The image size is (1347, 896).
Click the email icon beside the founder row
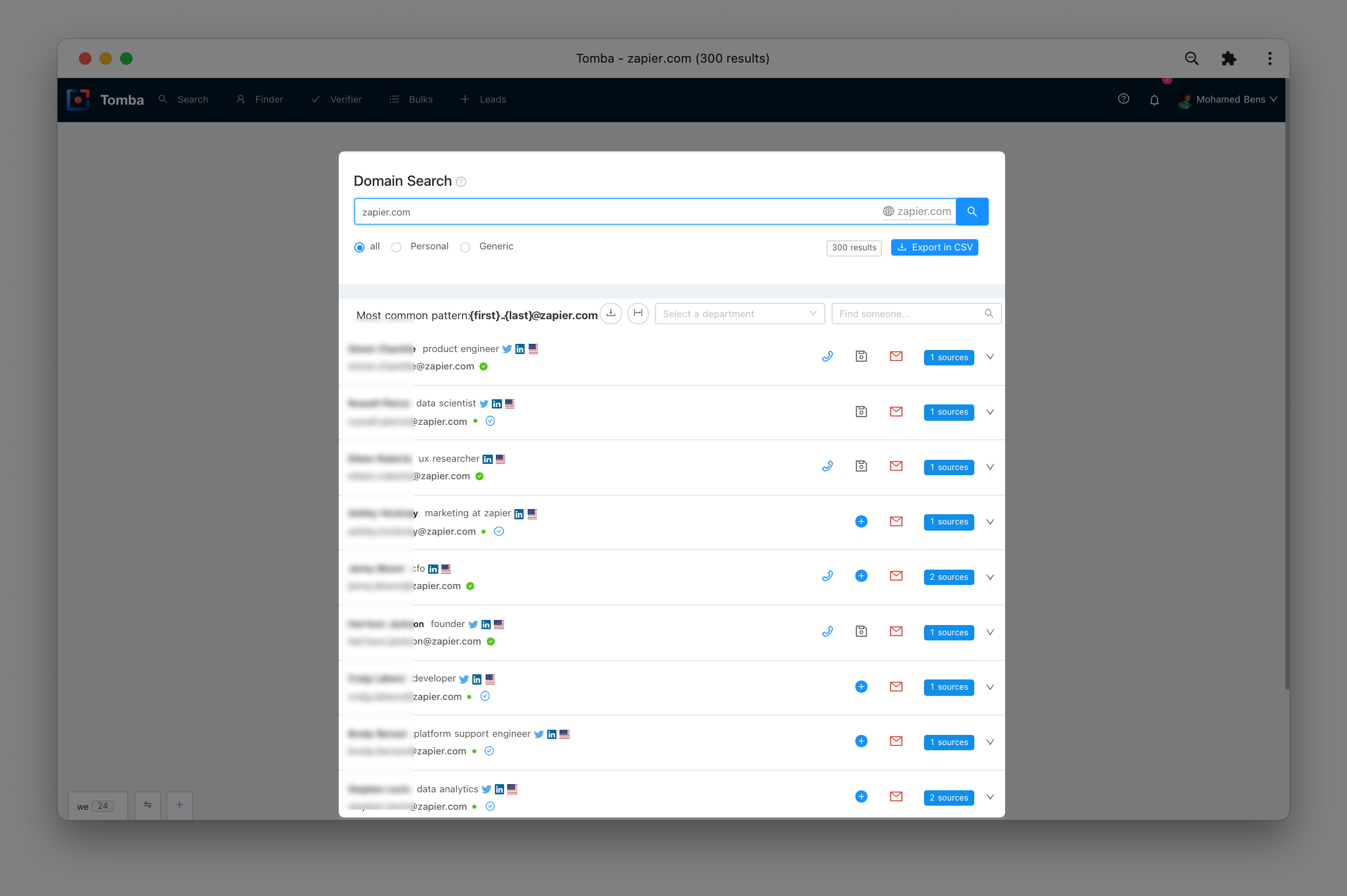coord(896,631)
